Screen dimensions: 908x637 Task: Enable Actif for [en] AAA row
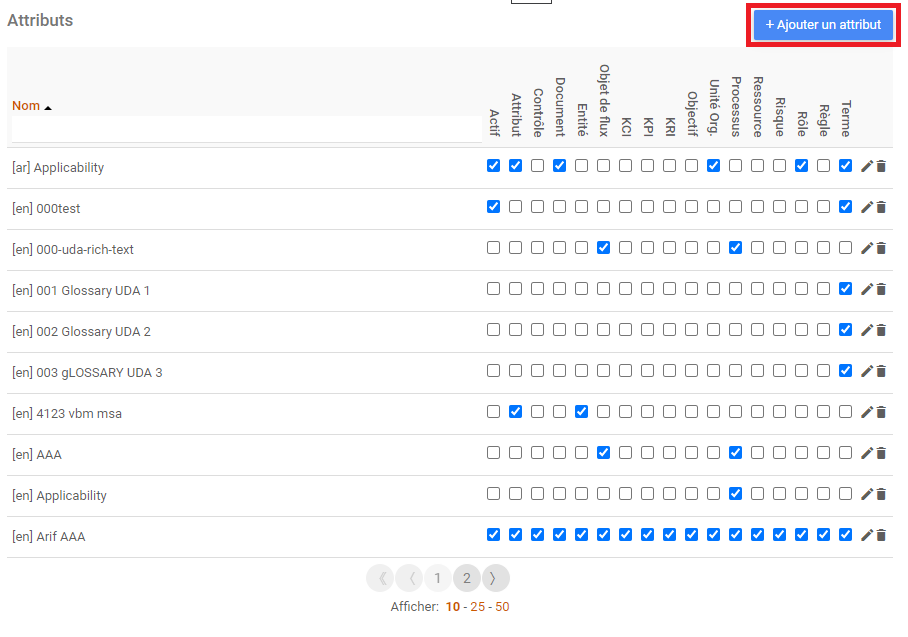(x=493, y=453)
